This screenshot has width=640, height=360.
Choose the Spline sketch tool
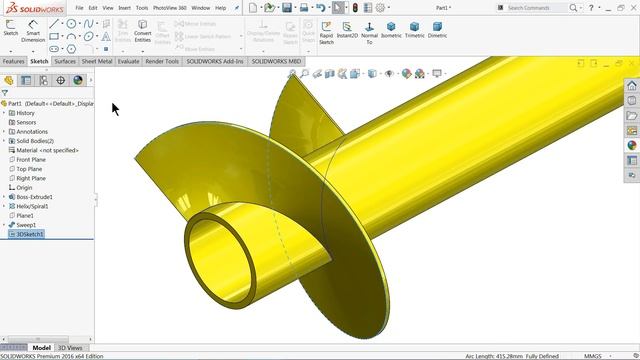[88, 24]
